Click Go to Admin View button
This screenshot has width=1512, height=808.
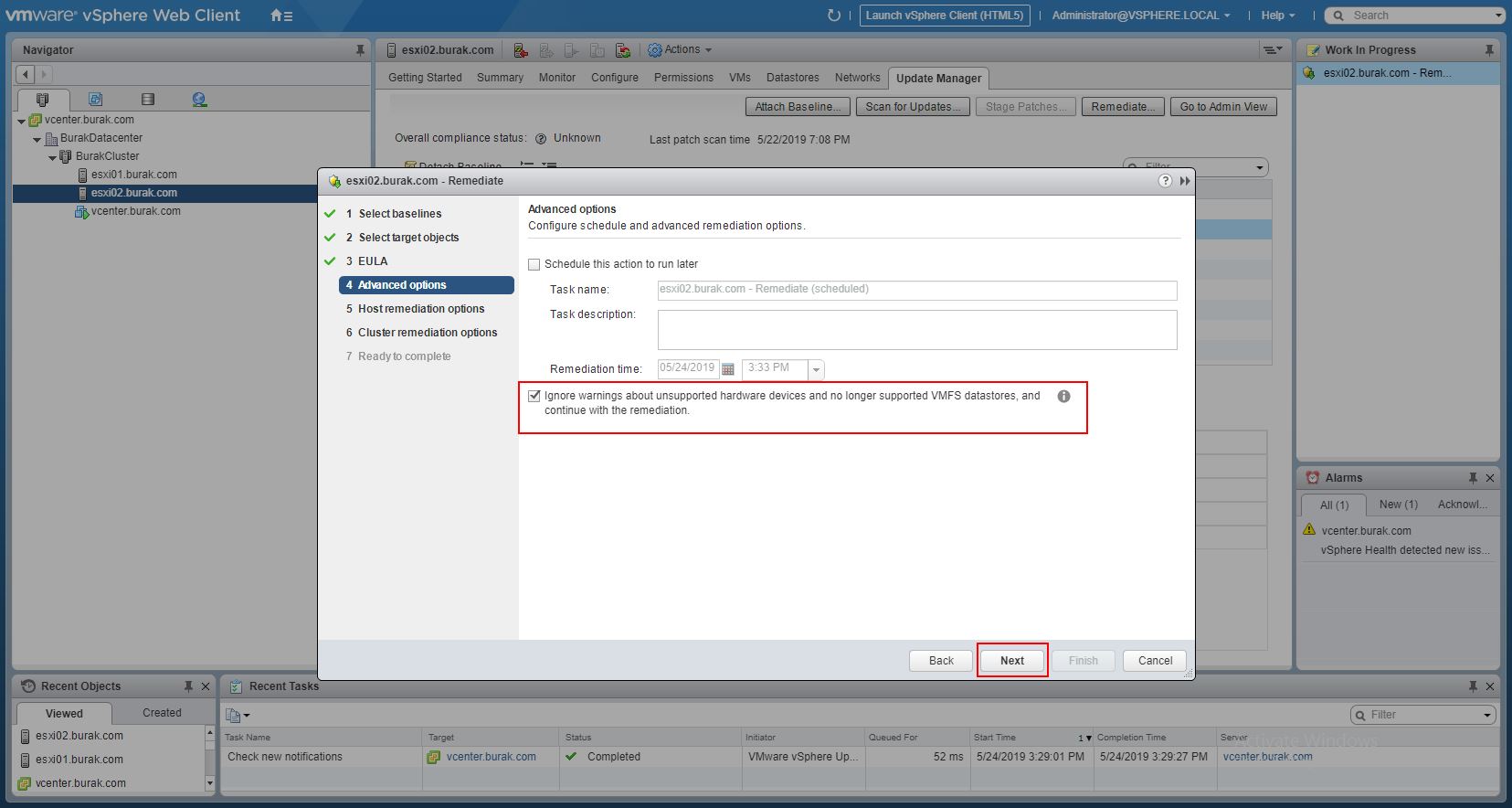click(1223, 107)
